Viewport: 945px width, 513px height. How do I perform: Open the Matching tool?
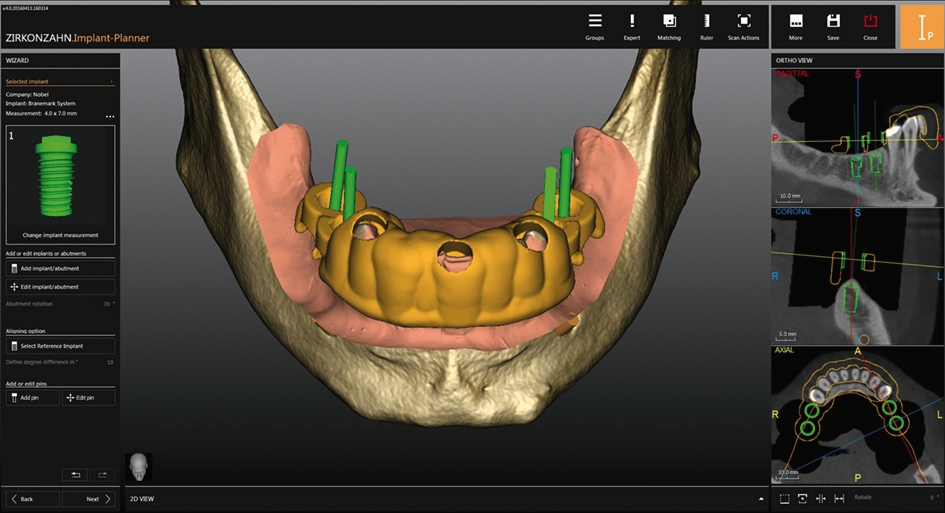point(669,25)
